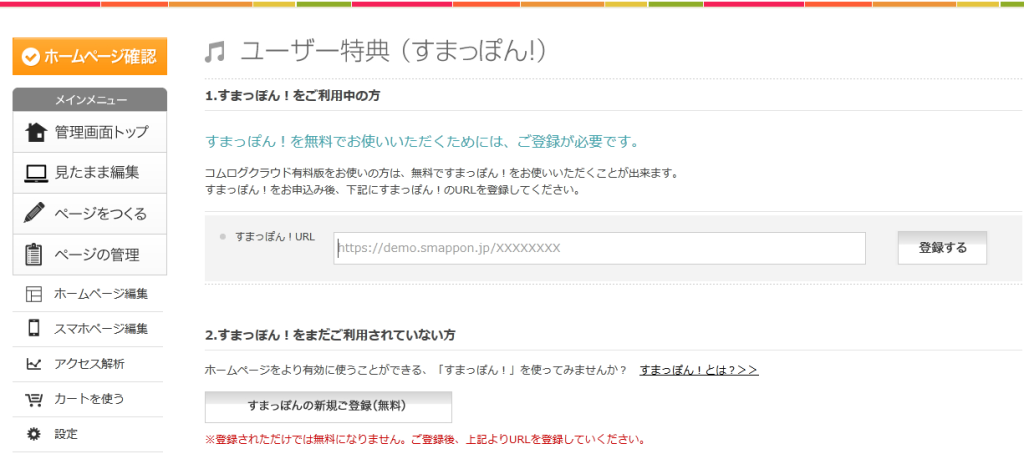Select 見たまま編集 in the main menu
Image resolution: width=1024 pixels, height=454 pixels.
pos(97,173)
